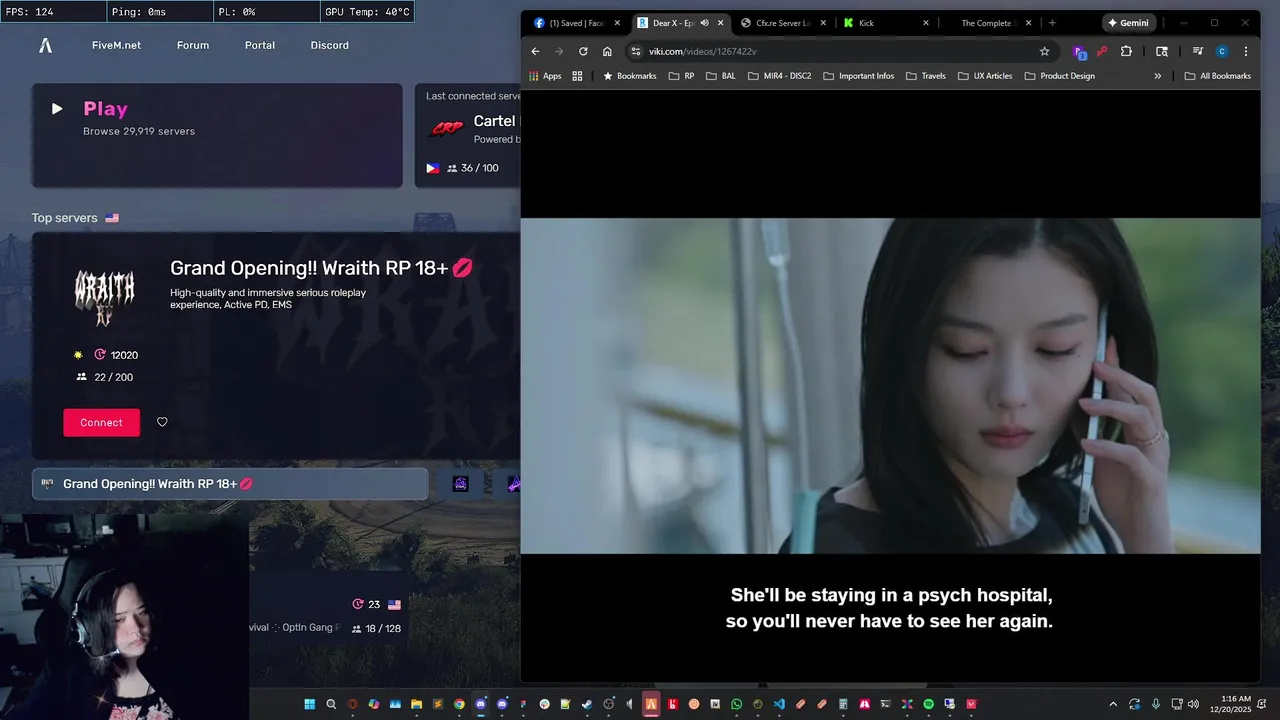This screenshot has width=1280, height=720.
Task: Open a new Chrome tab with plus
Action: point(1052,23)
